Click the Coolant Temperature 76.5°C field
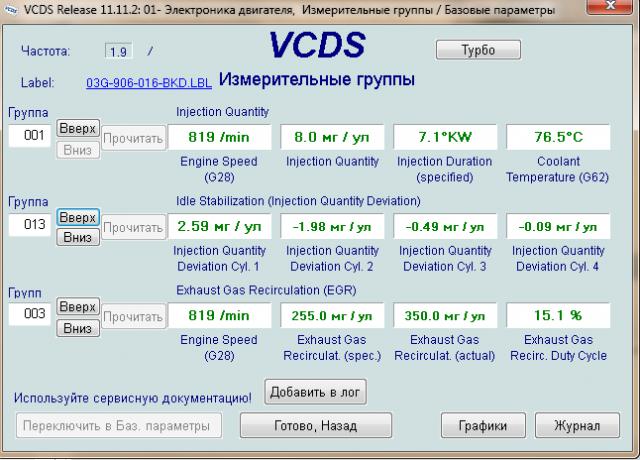640x460 pixels. (557, 137)
